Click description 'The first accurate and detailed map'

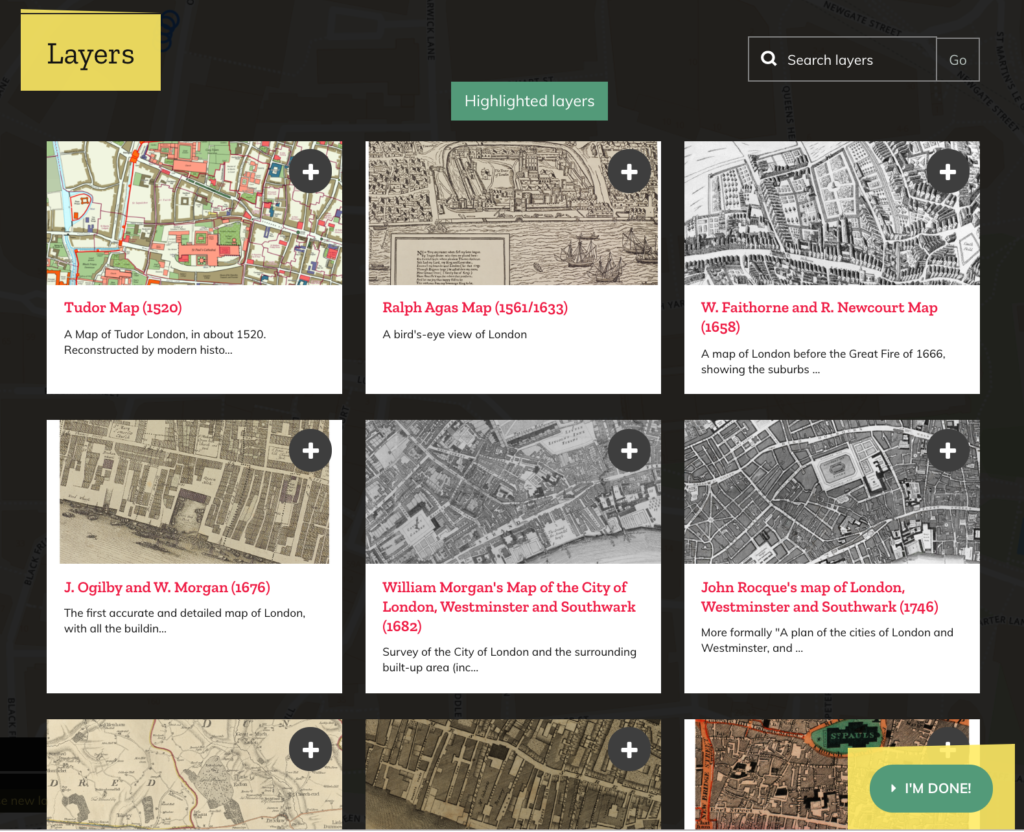pyautogui.click(x=184, y=621)
